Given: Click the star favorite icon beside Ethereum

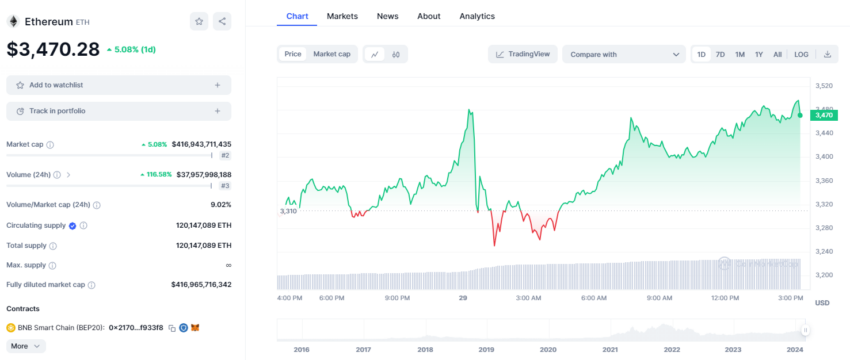Looking at the screenshot, I should [x=199, y=22].
